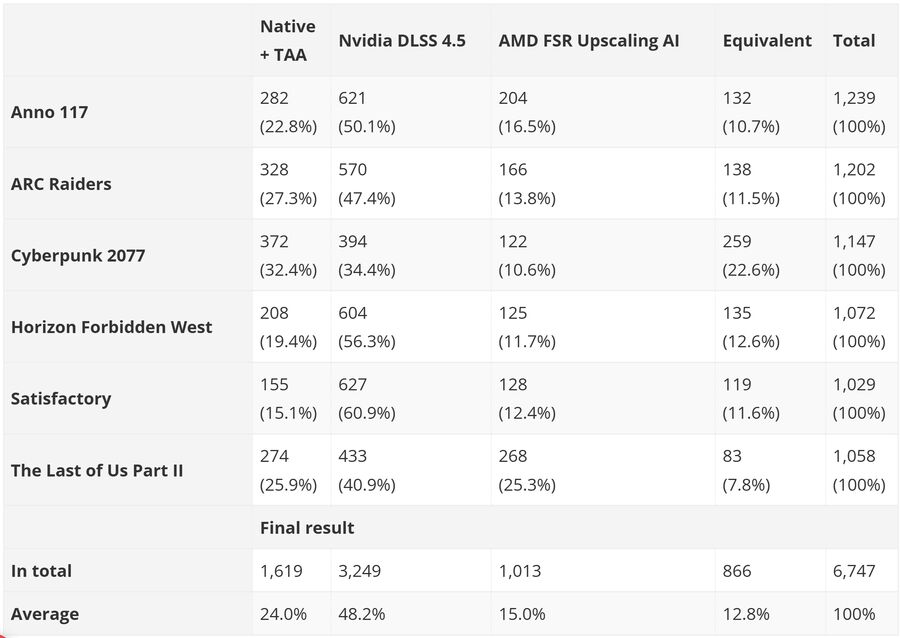Click the Satisfactory row label
Viewport: 900px width, 638px height.
coord(61,398)
